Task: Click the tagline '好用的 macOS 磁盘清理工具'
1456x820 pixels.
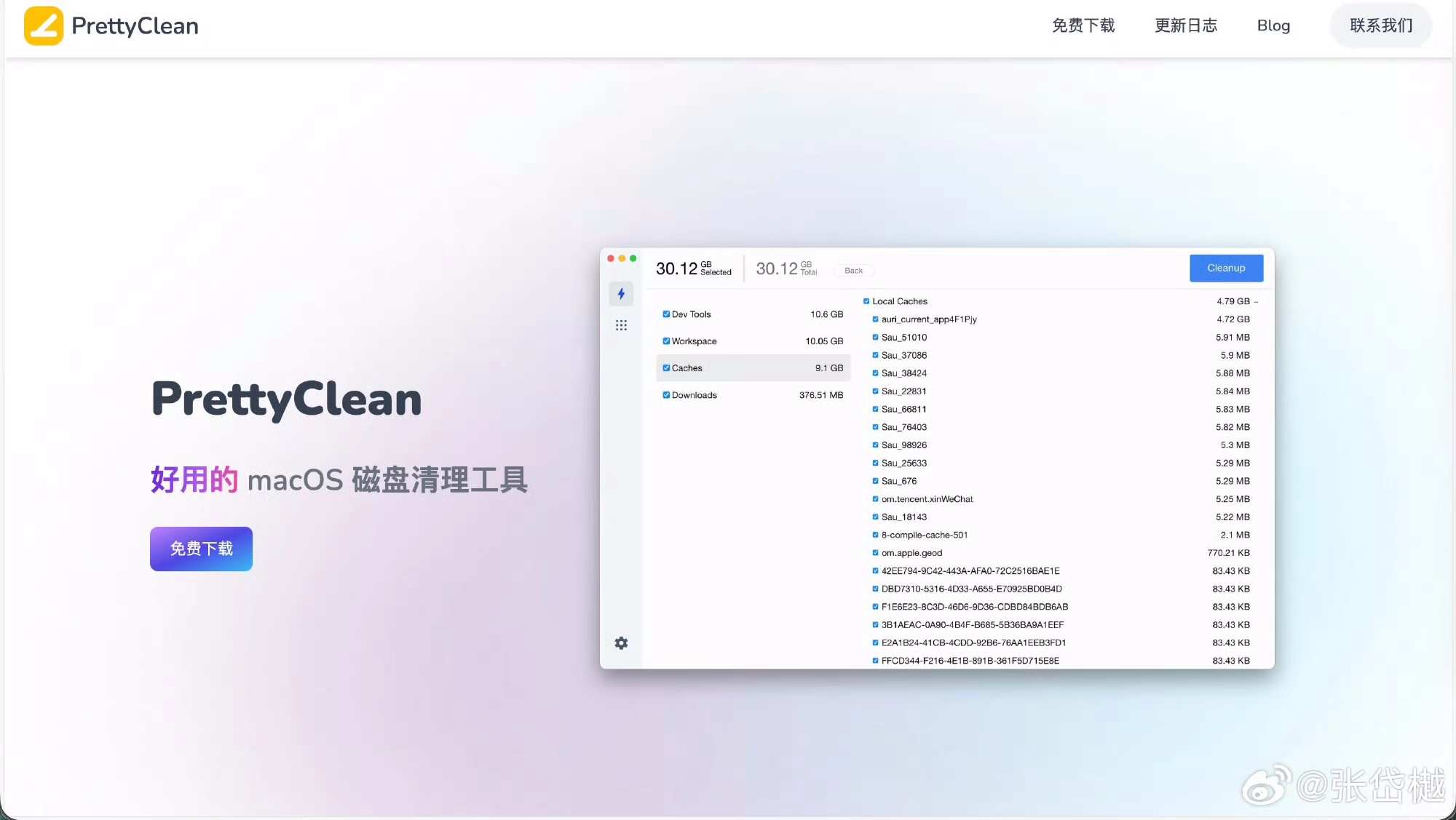Action: tap(339, 479)
